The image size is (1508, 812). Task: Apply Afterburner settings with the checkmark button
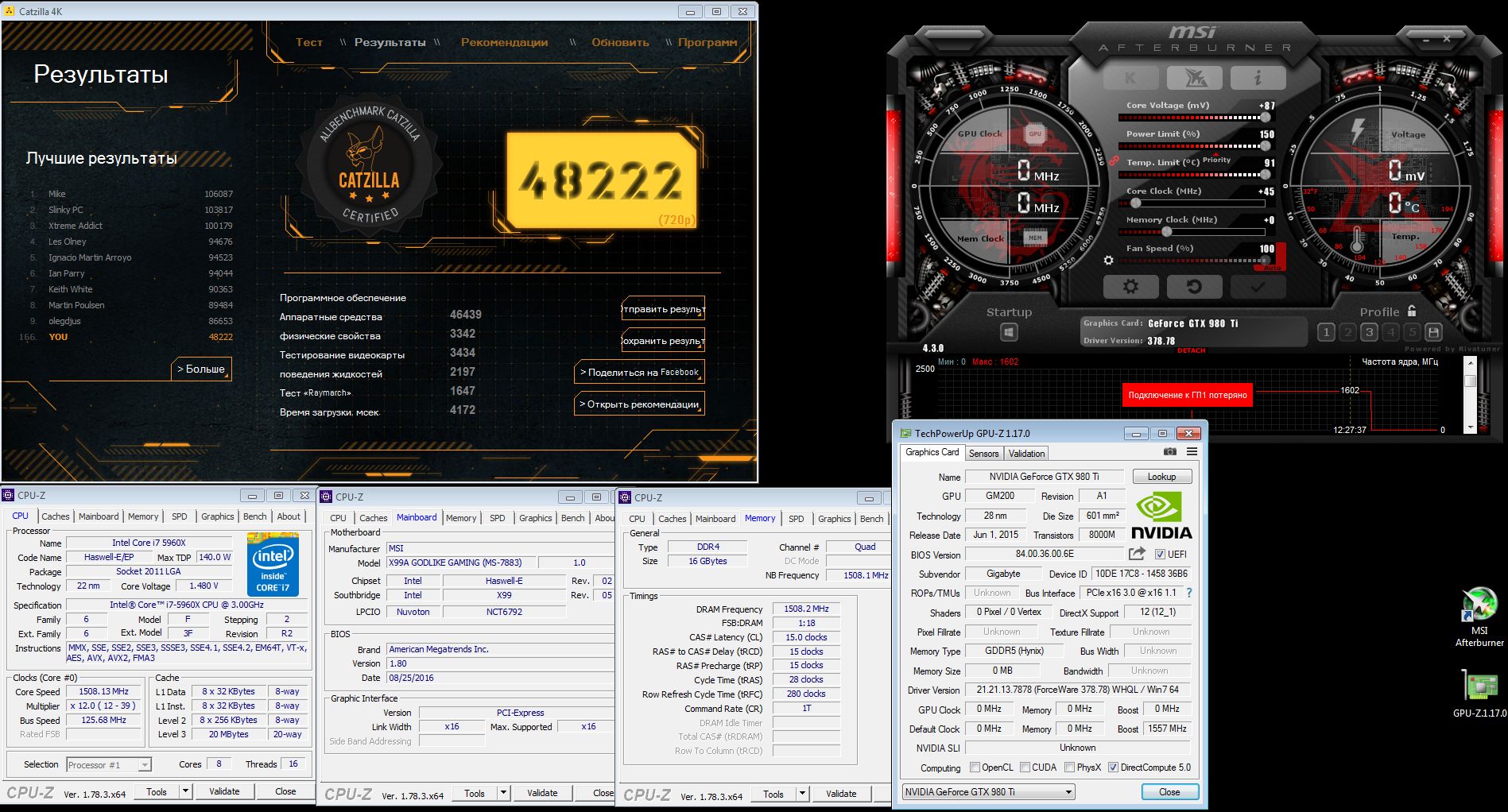coord(1258,286)
